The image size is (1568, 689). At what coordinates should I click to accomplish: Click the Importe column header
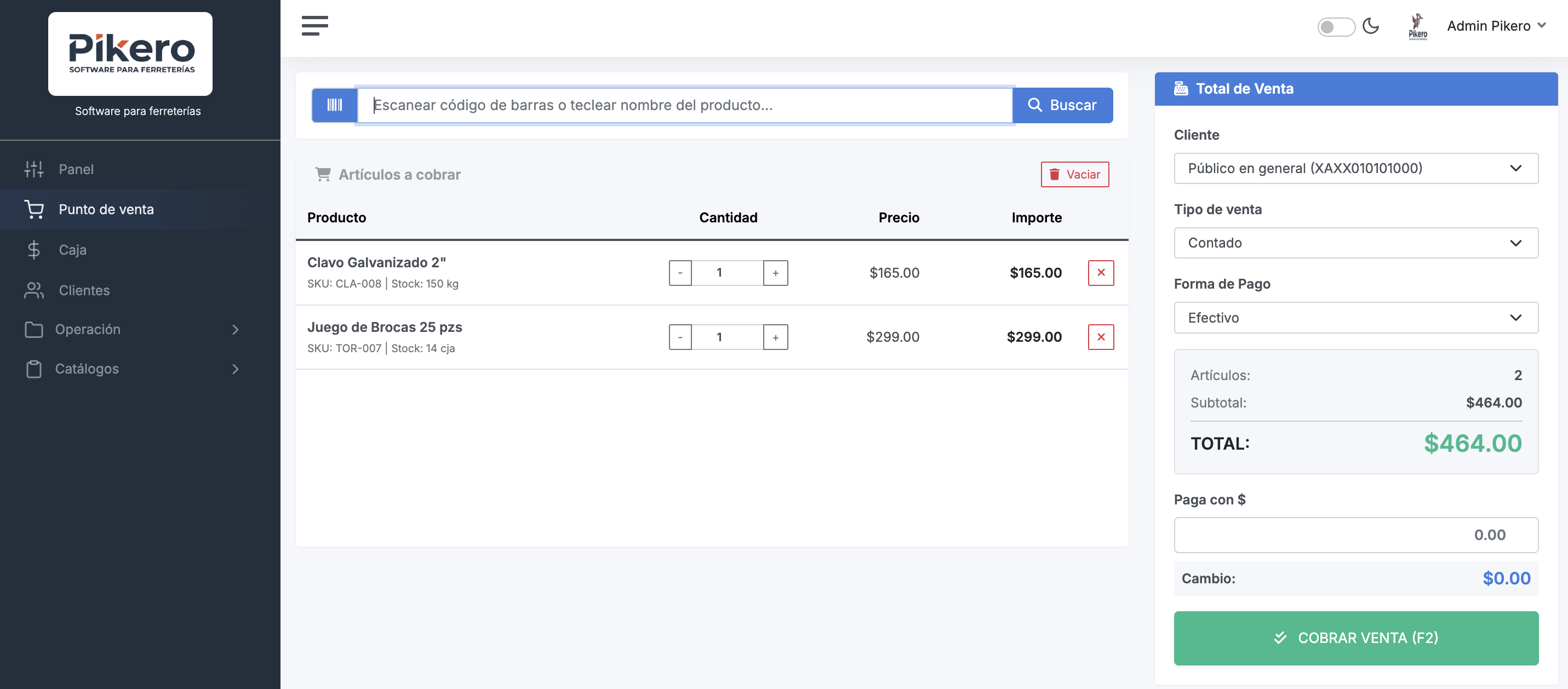click(1036, 217)
